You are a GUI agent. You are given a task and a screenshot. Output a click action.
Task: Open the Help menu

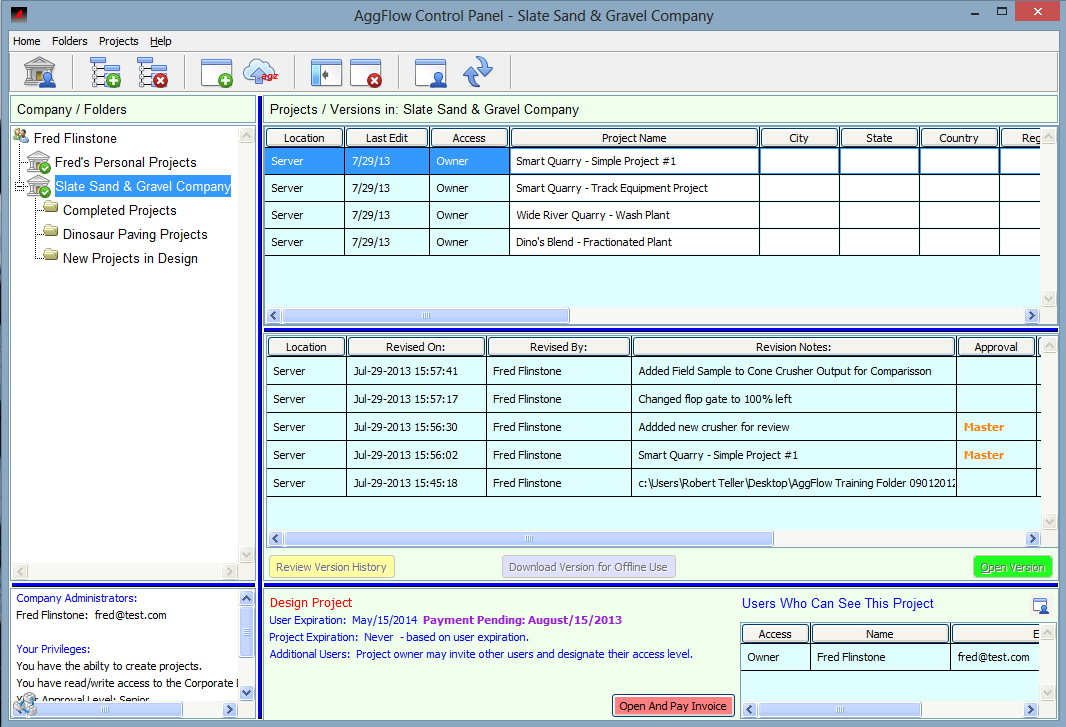pos(160,41)
